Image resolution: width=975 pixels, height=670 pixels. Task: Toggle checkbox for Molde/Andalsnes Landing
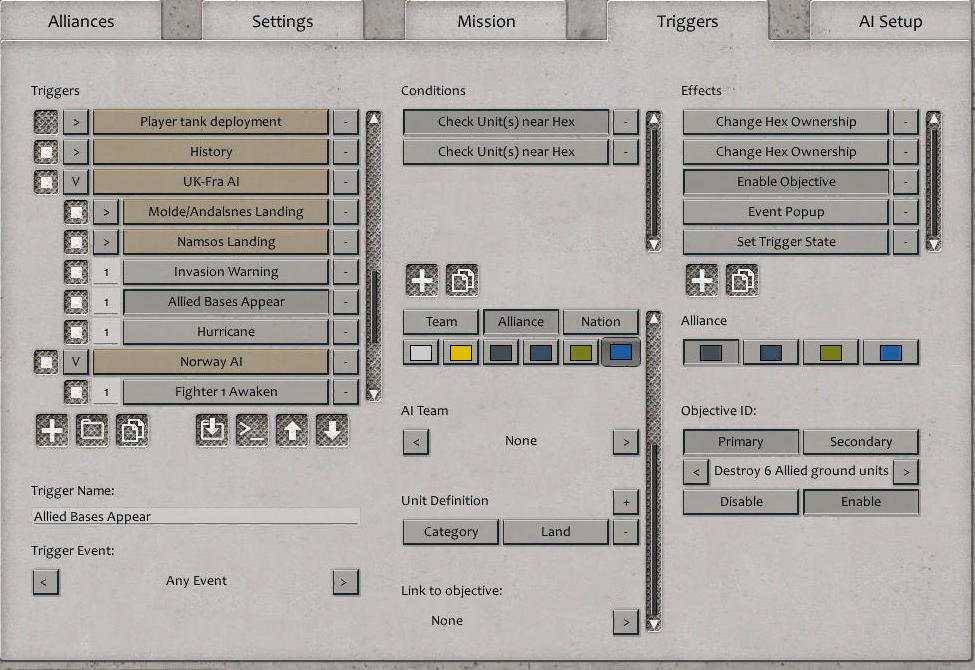(x=76, y=212)
